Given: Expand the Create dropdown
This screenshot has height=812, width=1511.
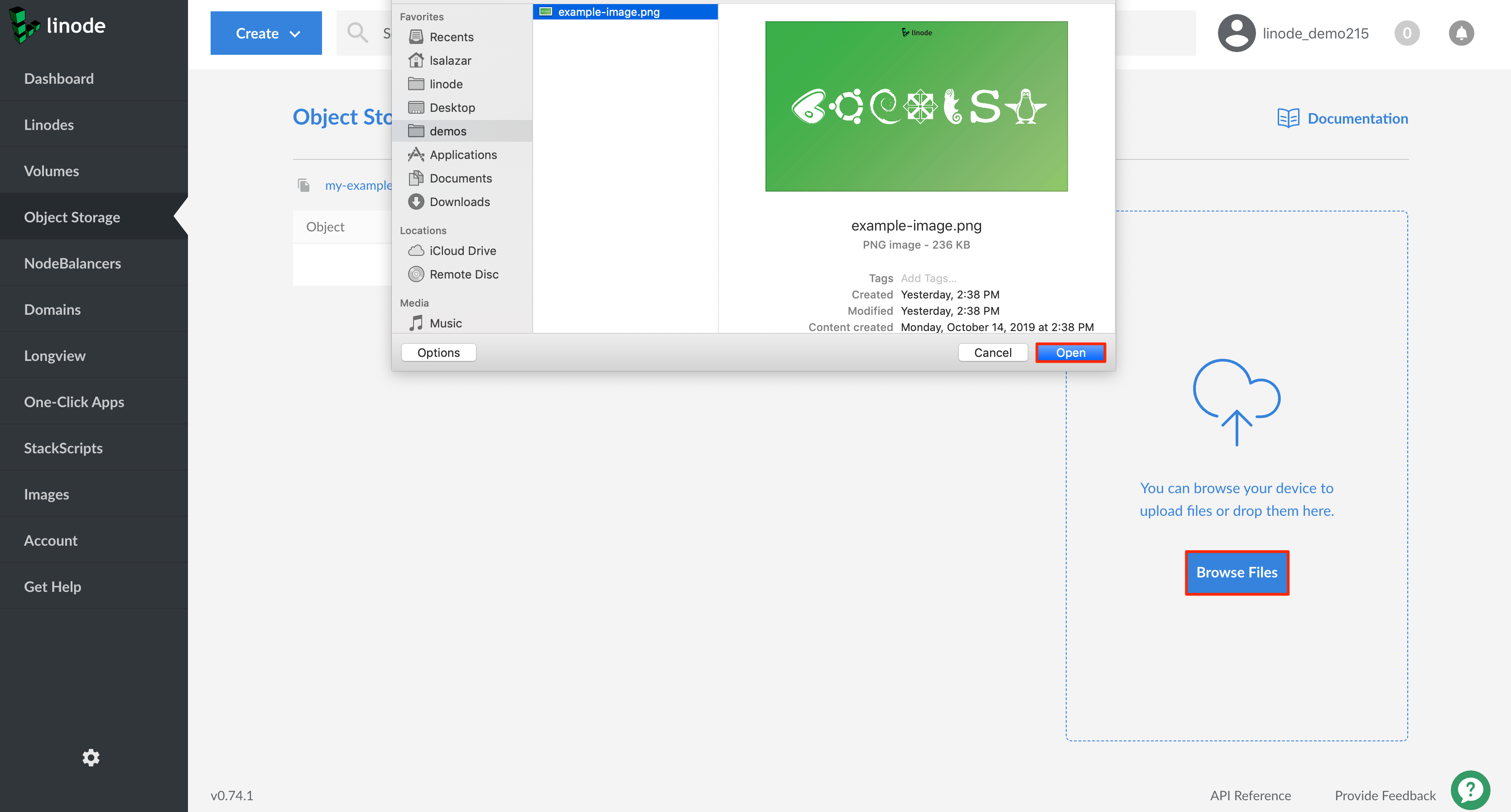Looking at the screenshot, I should pos(266,33).
